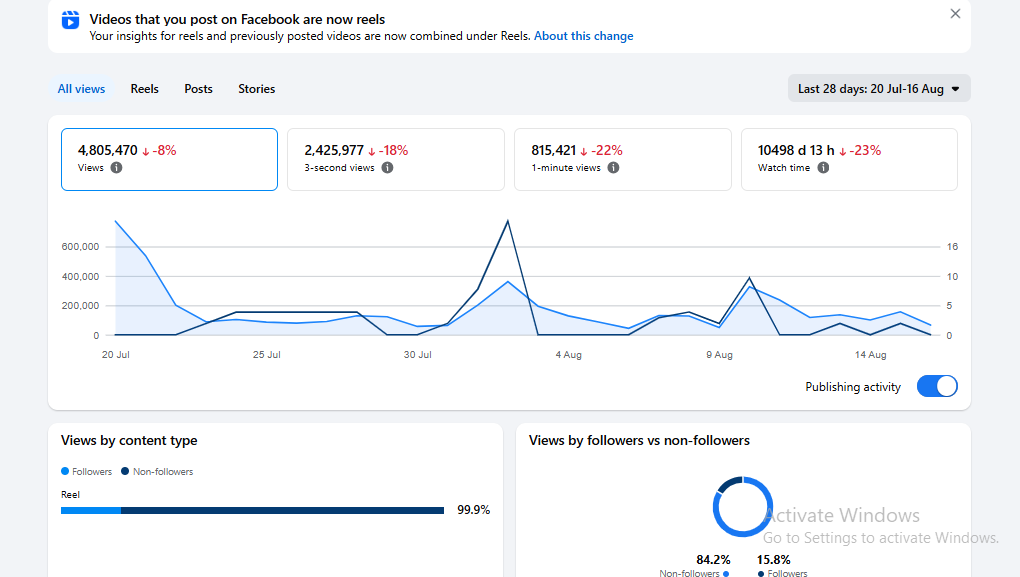
Task: Select the All views tab
Action: [x=81, y=88]
